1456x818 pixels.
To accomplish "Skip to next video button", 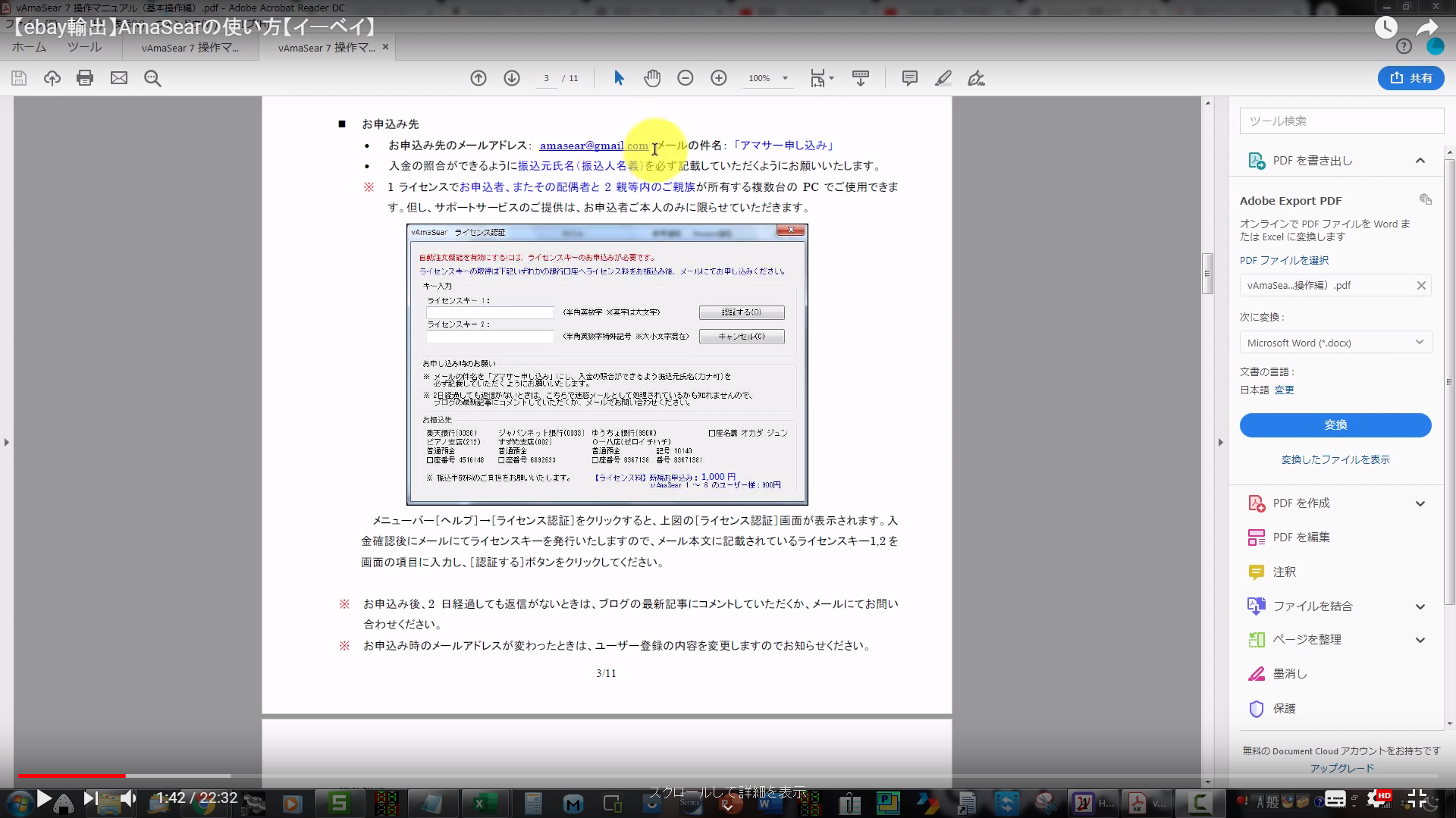I will pyautogui.click(x=89, y=798).
